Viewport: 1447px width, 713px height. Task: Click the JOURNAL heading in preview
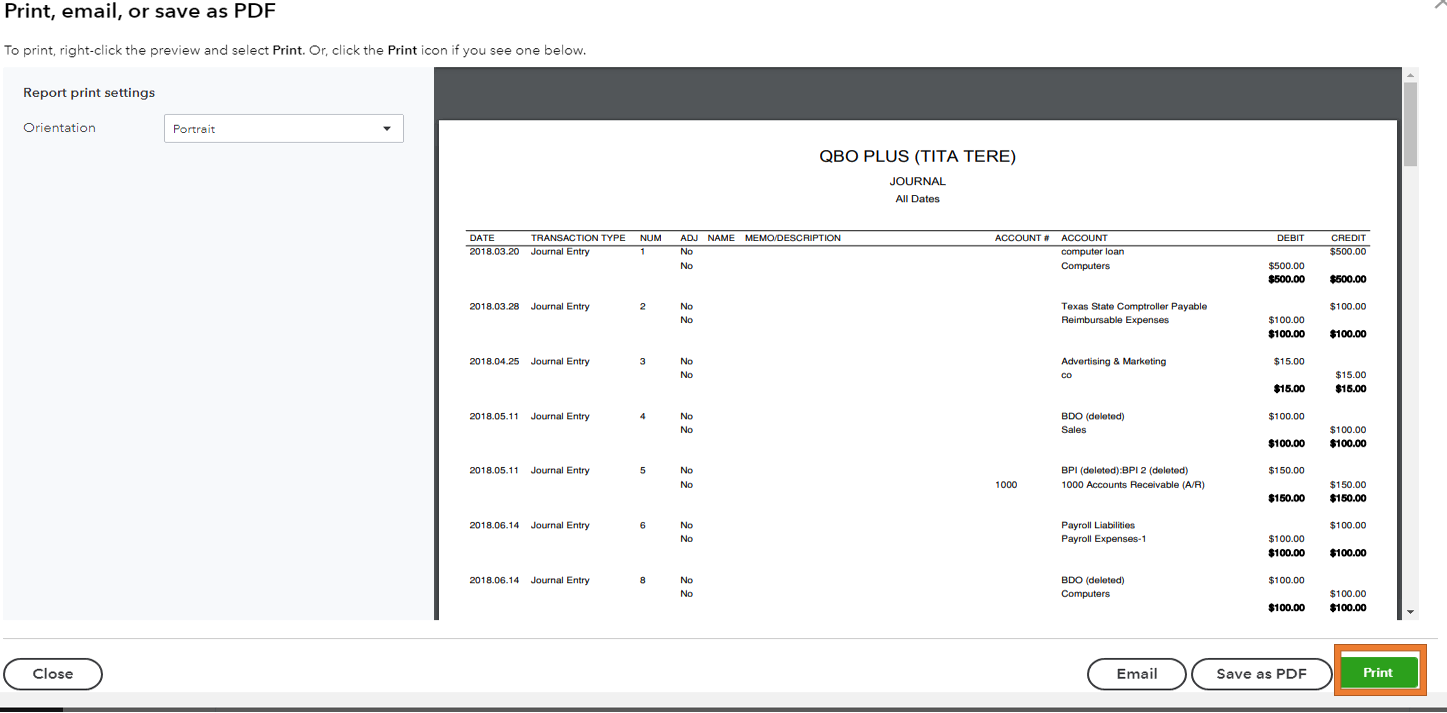tap(917, 181)
